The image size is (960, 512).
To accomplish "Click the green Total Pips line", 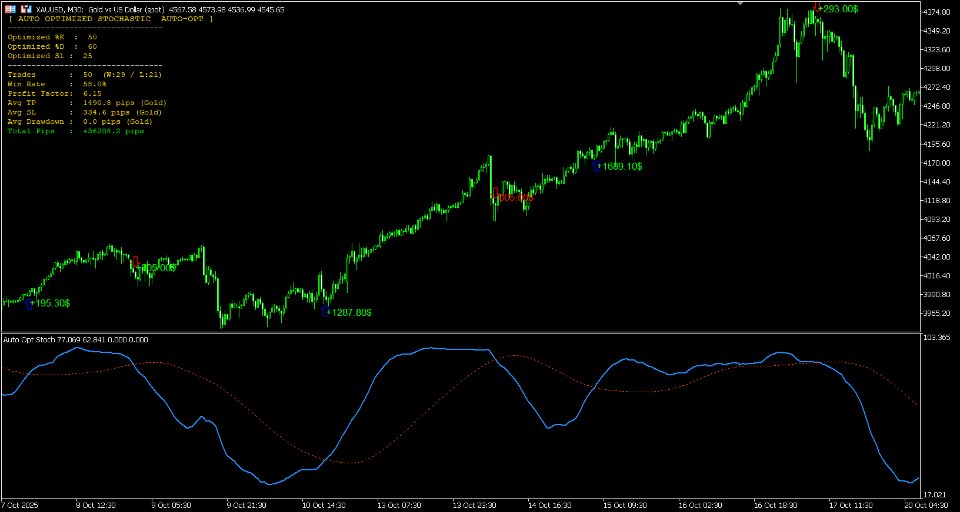I will 77,131.
